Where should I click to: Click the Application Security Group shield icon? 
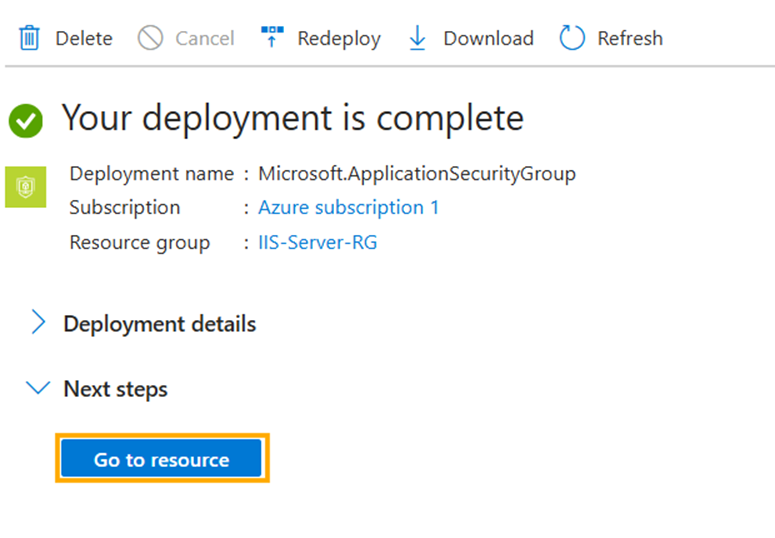coord(26,187)
